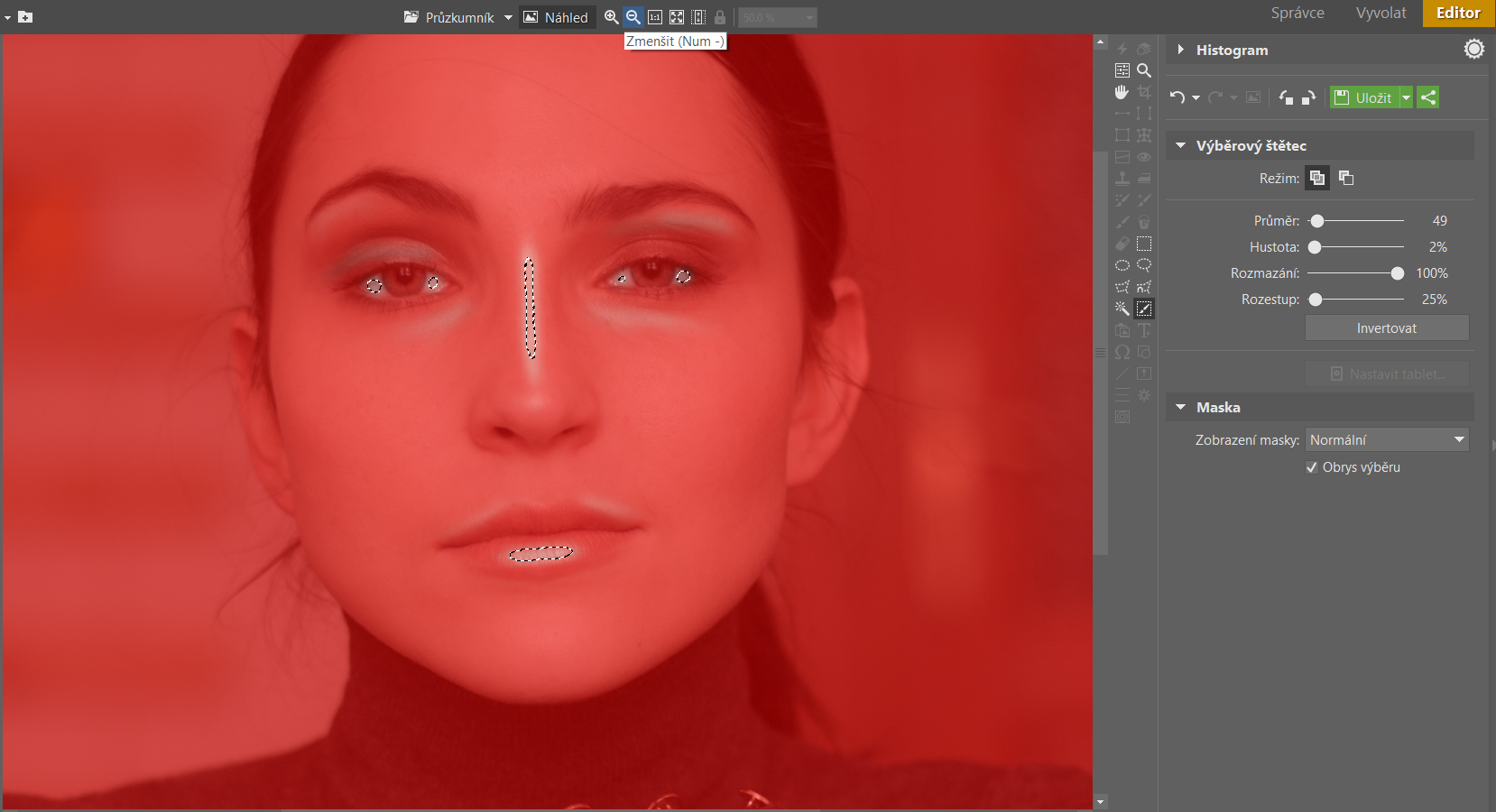Open the Zobrazení masky Normální dropdown
1496x812 pixels.
(1387, 439)
